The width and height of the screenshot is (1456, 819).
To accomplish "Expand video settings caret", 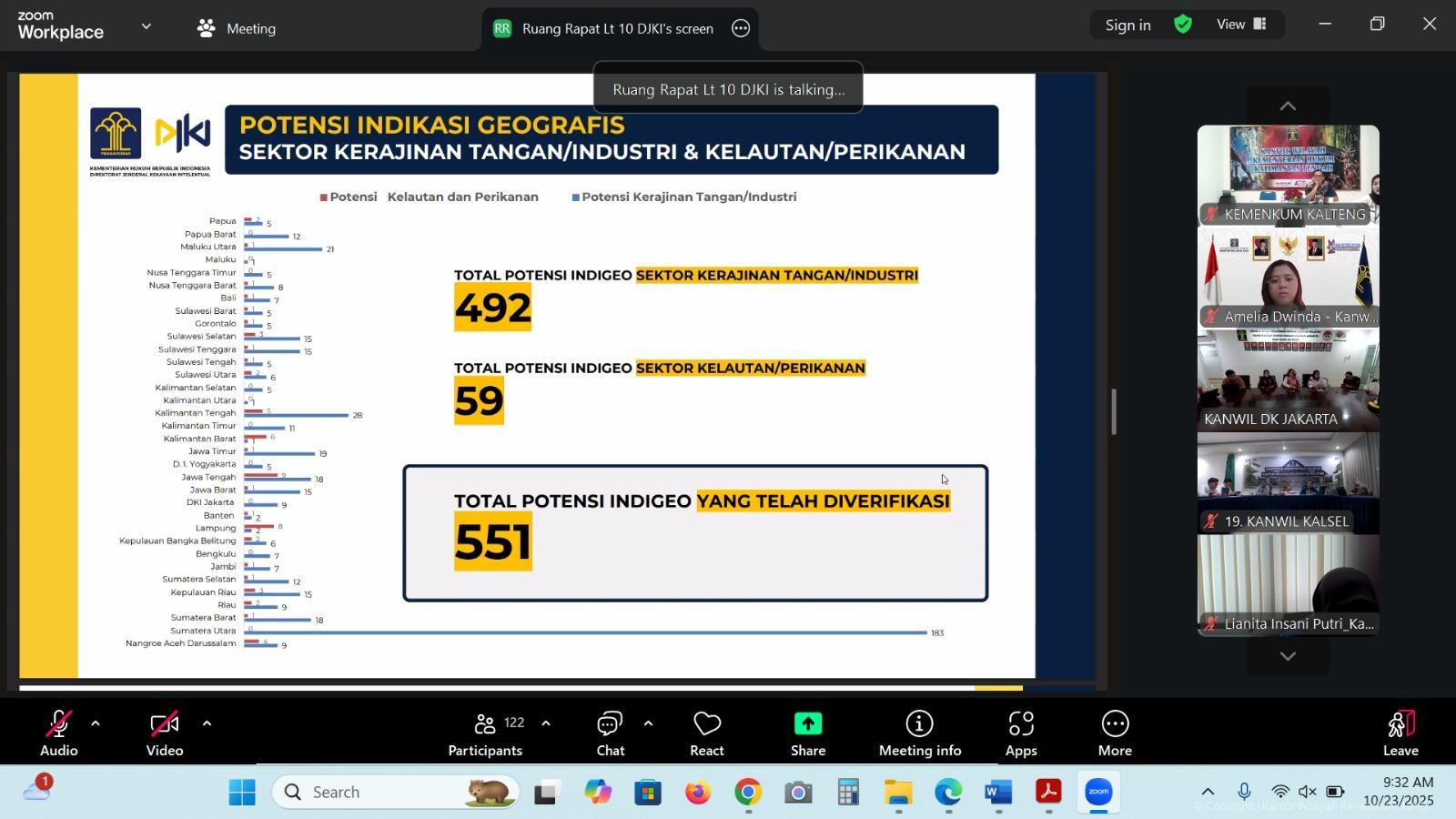I will 207,723.
